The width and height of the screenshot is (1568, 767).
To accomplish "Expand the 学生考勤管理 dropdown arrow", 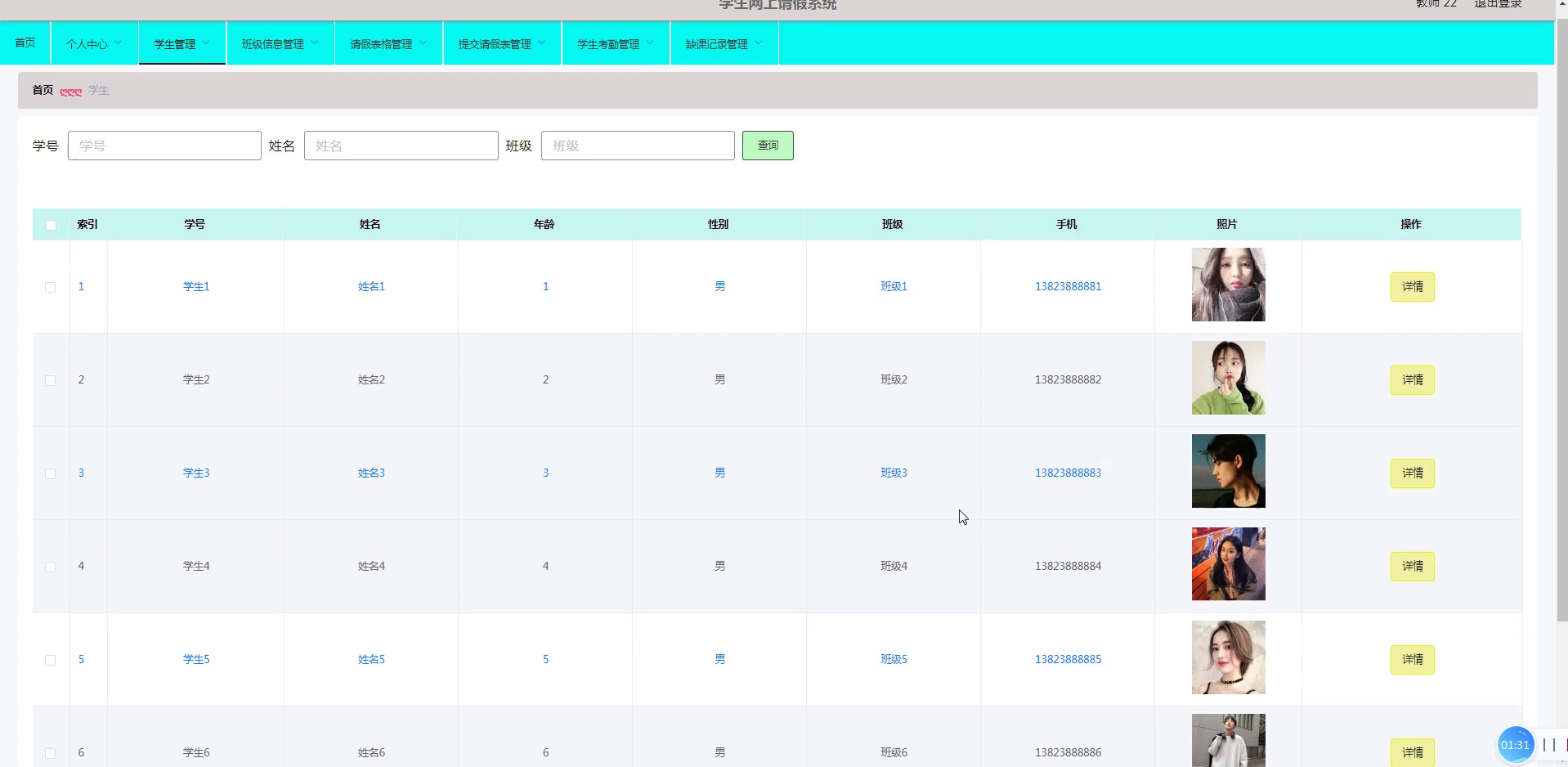I will coord(650,43).
